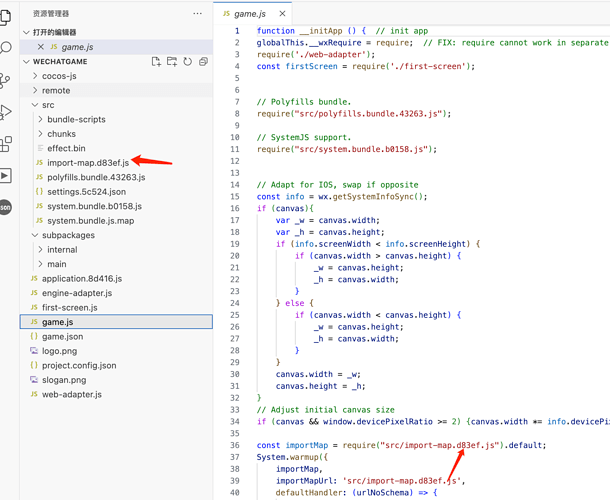Open the Search icon in activity bar
The image size is (610, 500).
pos(5,48)
